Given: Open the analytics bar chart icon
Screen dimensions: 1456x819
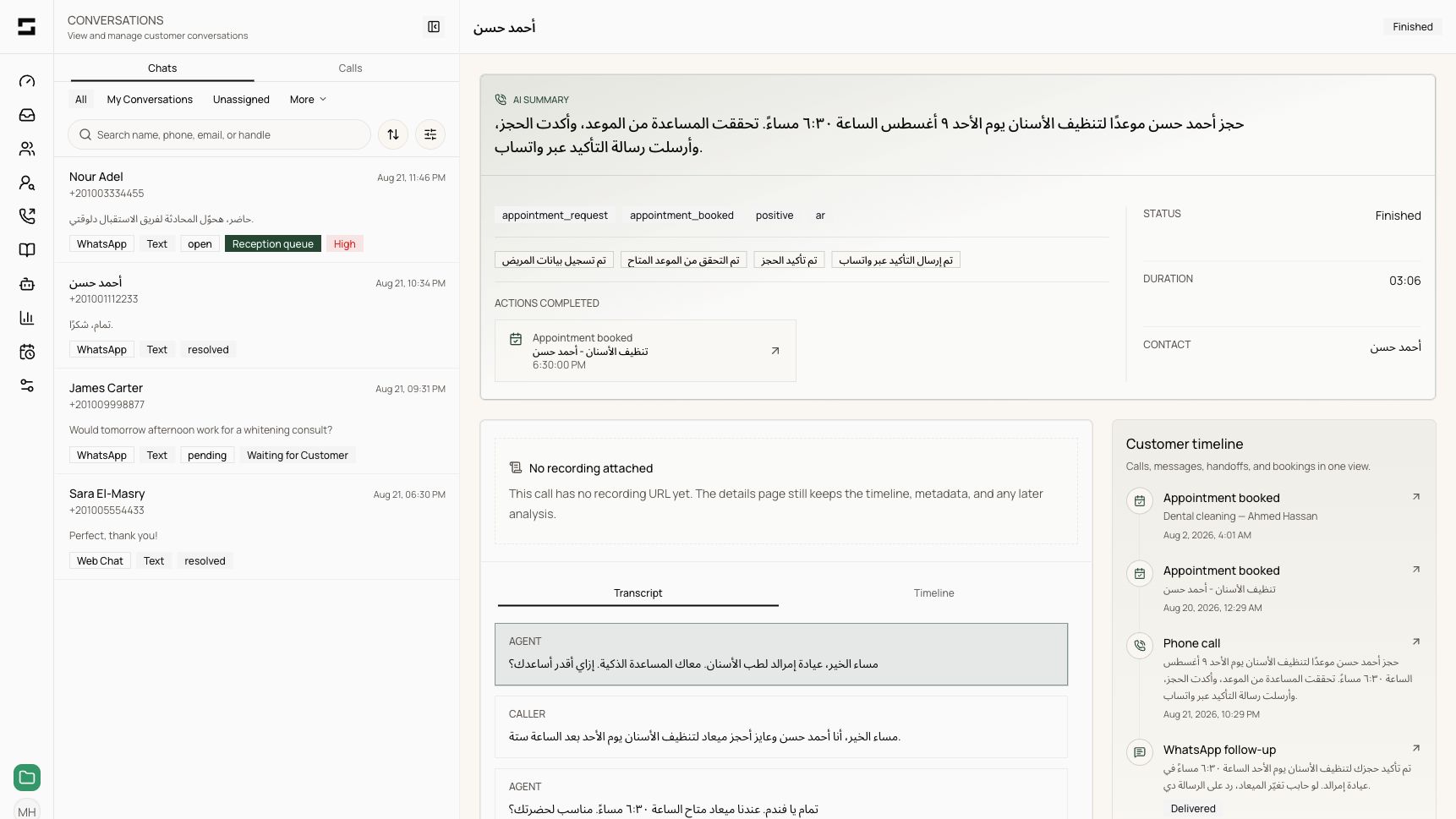Looking at the screenshot, I should pos(27,318).
